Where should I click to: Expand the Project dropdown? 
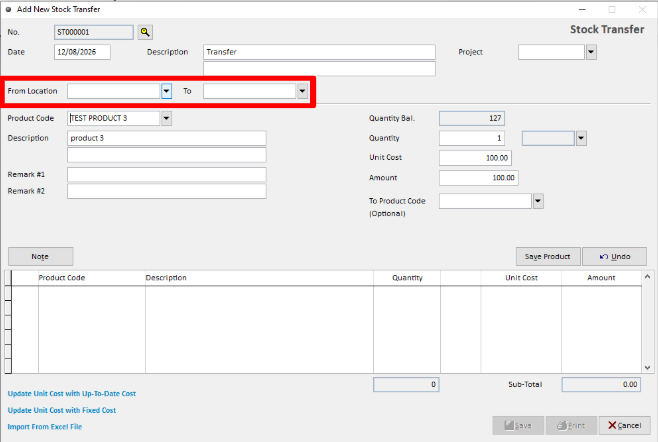(591, 52)
